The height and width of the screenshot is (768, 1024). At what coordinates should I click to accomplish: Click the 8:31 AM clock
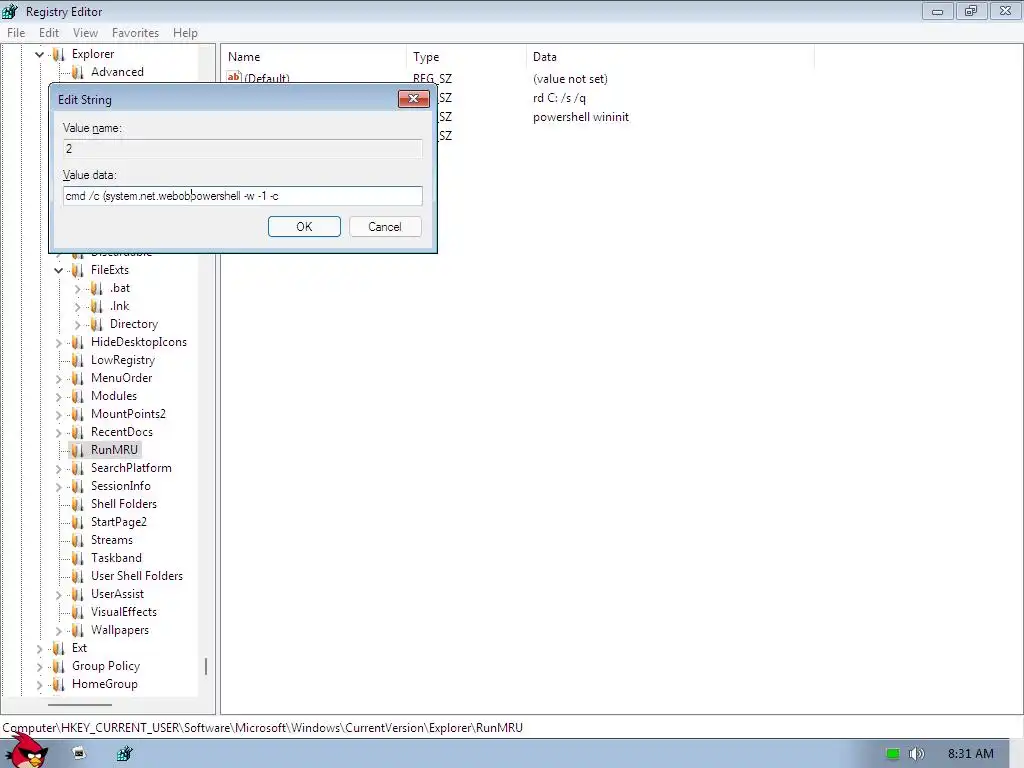pos(970,754)
